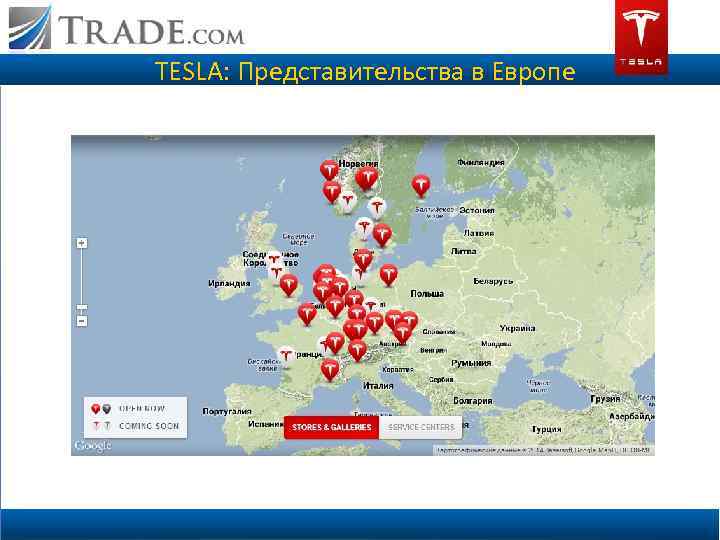Click the Украина country label

tap(517, 328)
